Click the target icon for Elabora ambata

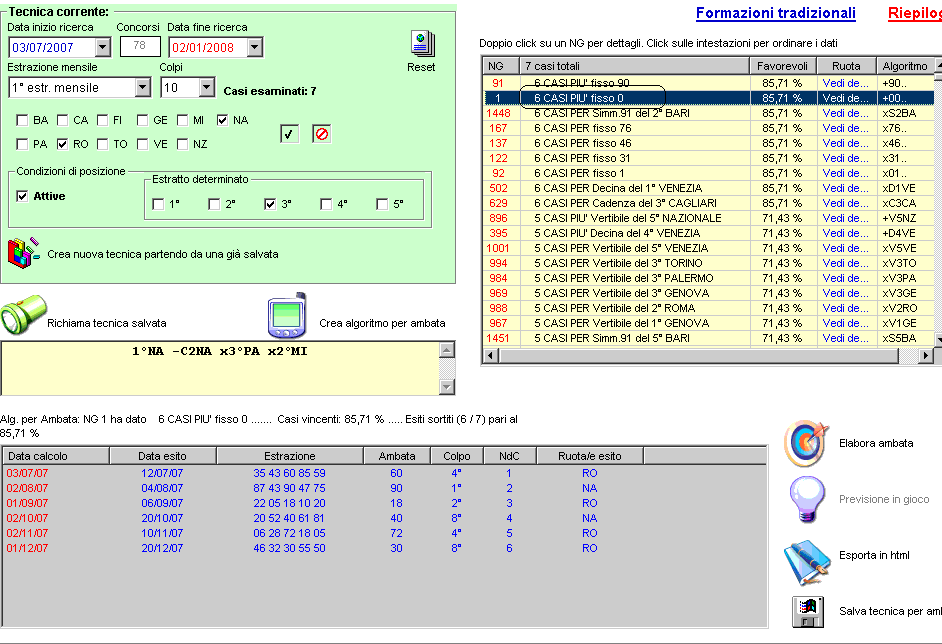click(x=807, y=444)
